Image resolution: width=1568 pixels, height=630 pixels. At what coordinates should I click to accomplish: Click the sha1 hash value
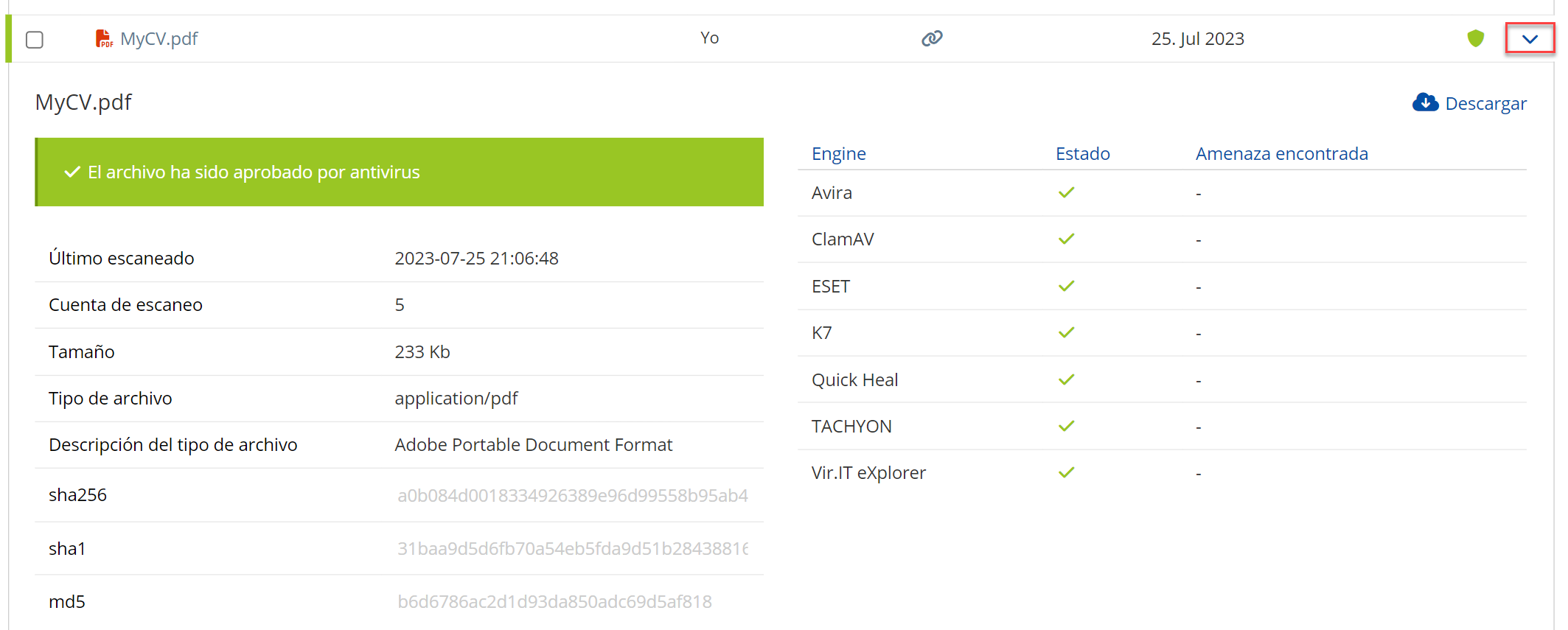[x=572, y=549]
